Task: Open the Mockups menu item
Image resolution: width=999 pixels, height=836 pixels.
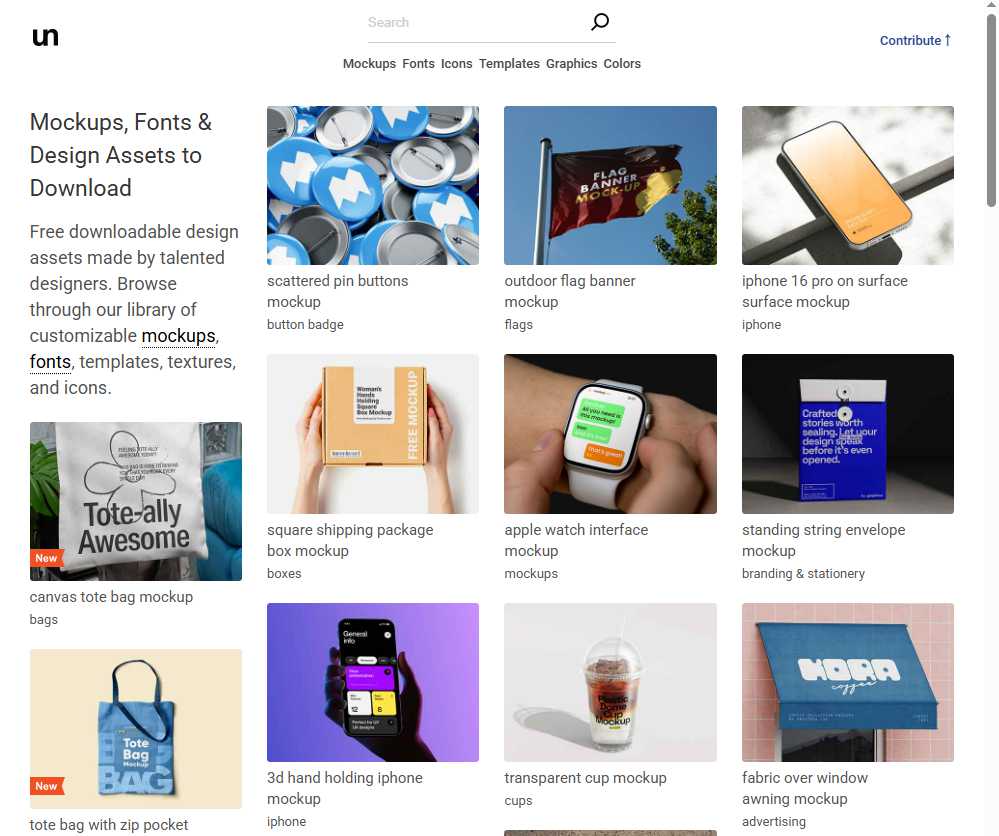Action: (369, 64)
